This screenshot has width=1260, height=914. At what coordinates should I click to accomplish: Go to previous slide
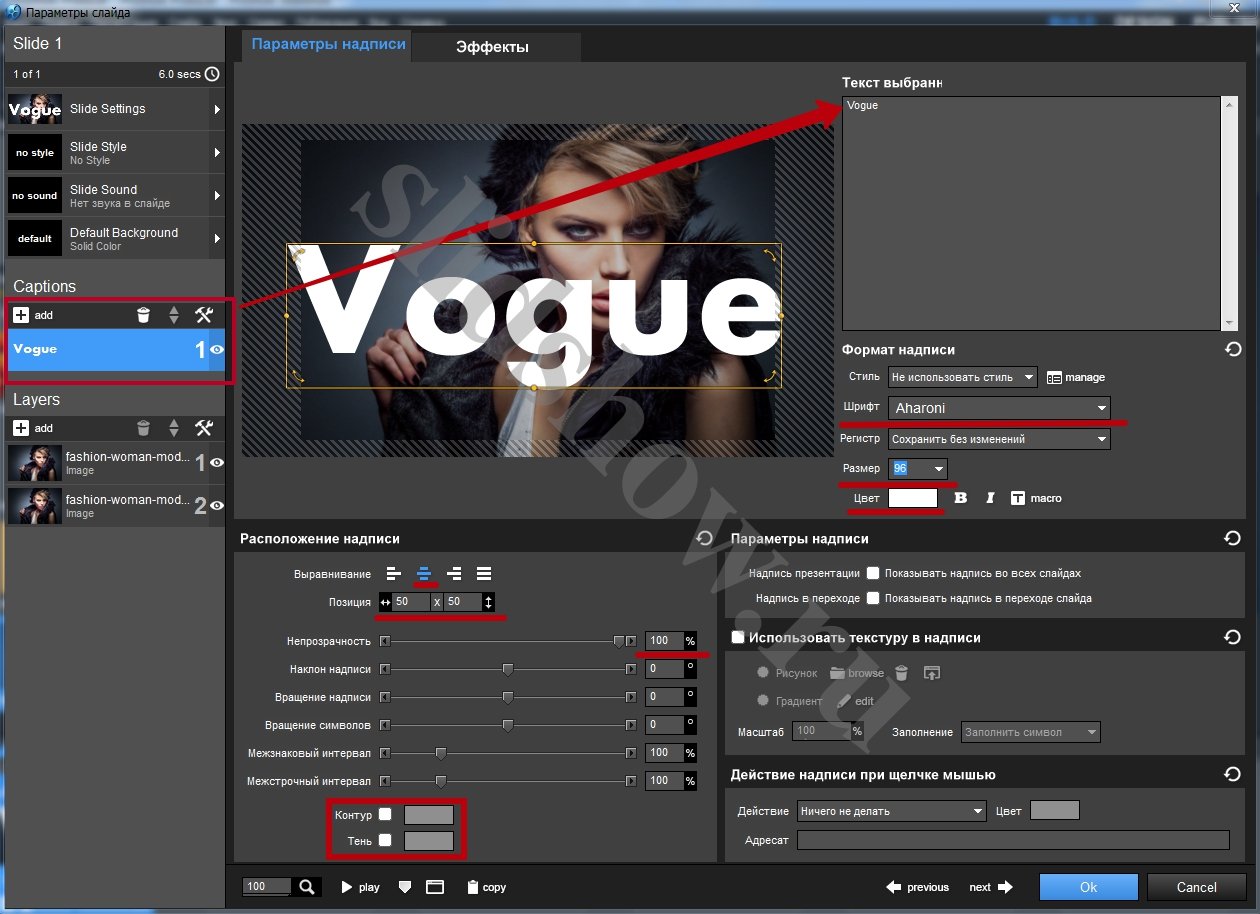917,887
